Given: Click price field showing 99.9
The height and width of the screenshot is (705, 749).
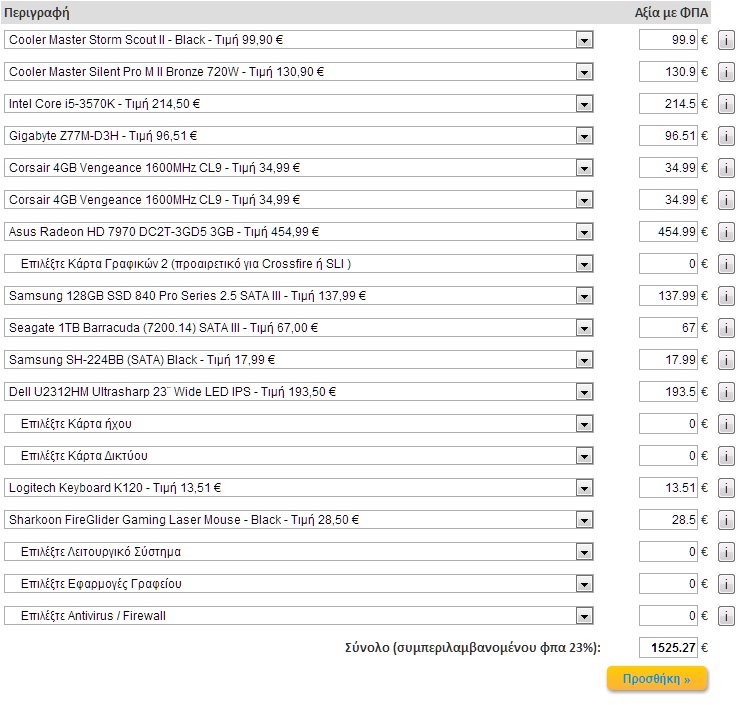Looking at the screenshot, I should [668, 40].
